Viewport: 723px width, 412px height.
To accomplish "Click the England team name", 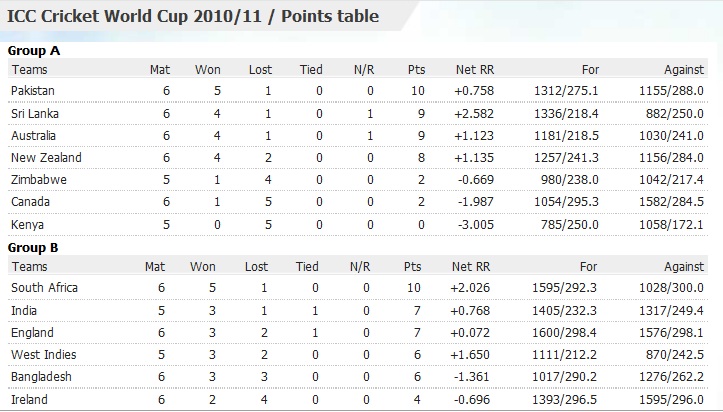I will pyautogui.click(x=32, y=332).
